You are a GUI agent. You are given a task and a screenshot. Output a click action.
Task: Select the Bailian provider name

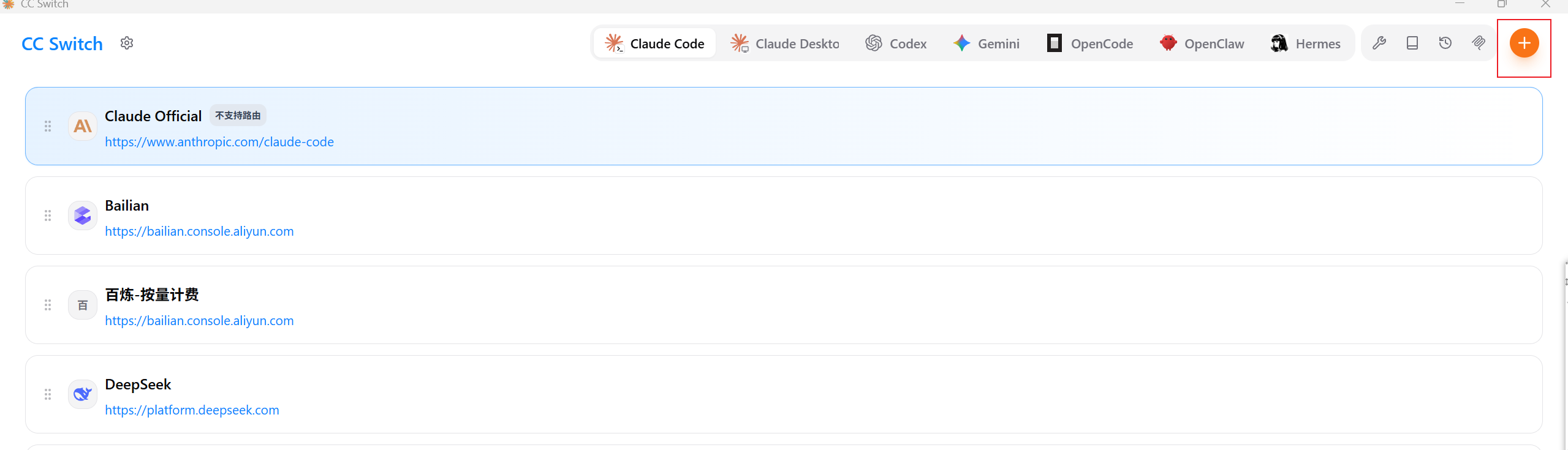click(x=127, y=206)
